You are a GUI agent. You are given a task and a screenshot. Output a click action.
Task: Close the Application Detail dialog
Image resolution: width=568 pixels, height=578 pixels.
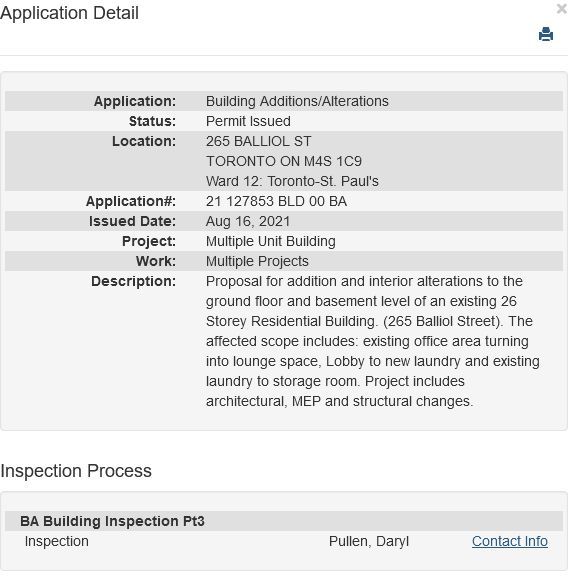(561, 9)
